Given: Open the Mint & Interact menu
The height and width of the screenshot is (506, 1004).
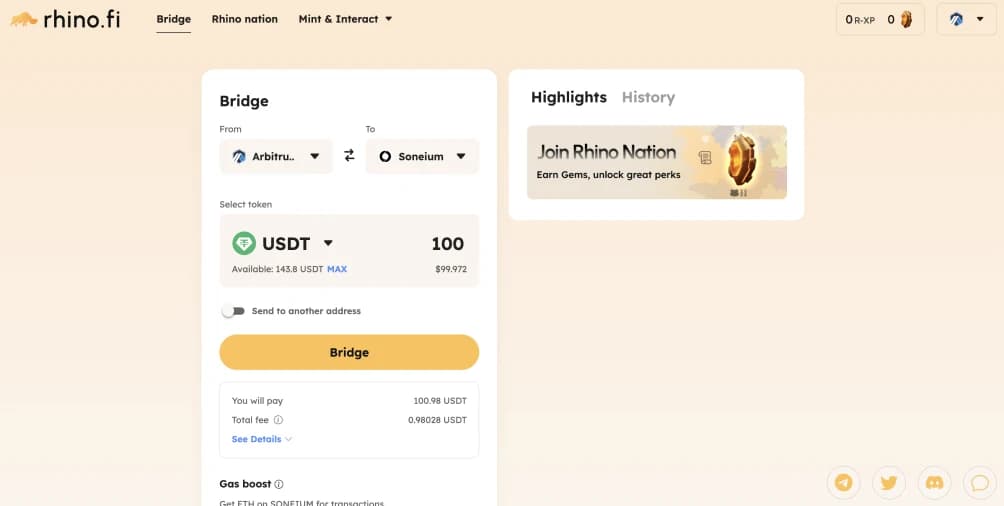Looking at the screenshot, I should (345, 19).
